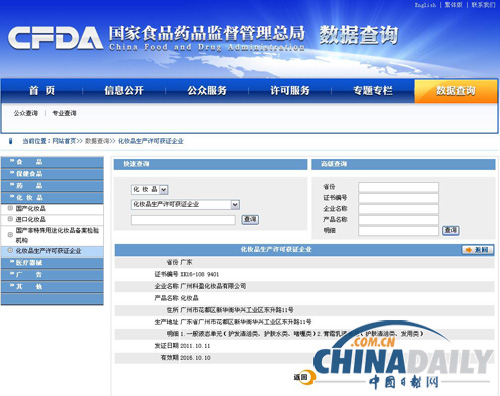Select 进口化妆品 tree item label
500x396 pixels.
click(x=31, y=219)
